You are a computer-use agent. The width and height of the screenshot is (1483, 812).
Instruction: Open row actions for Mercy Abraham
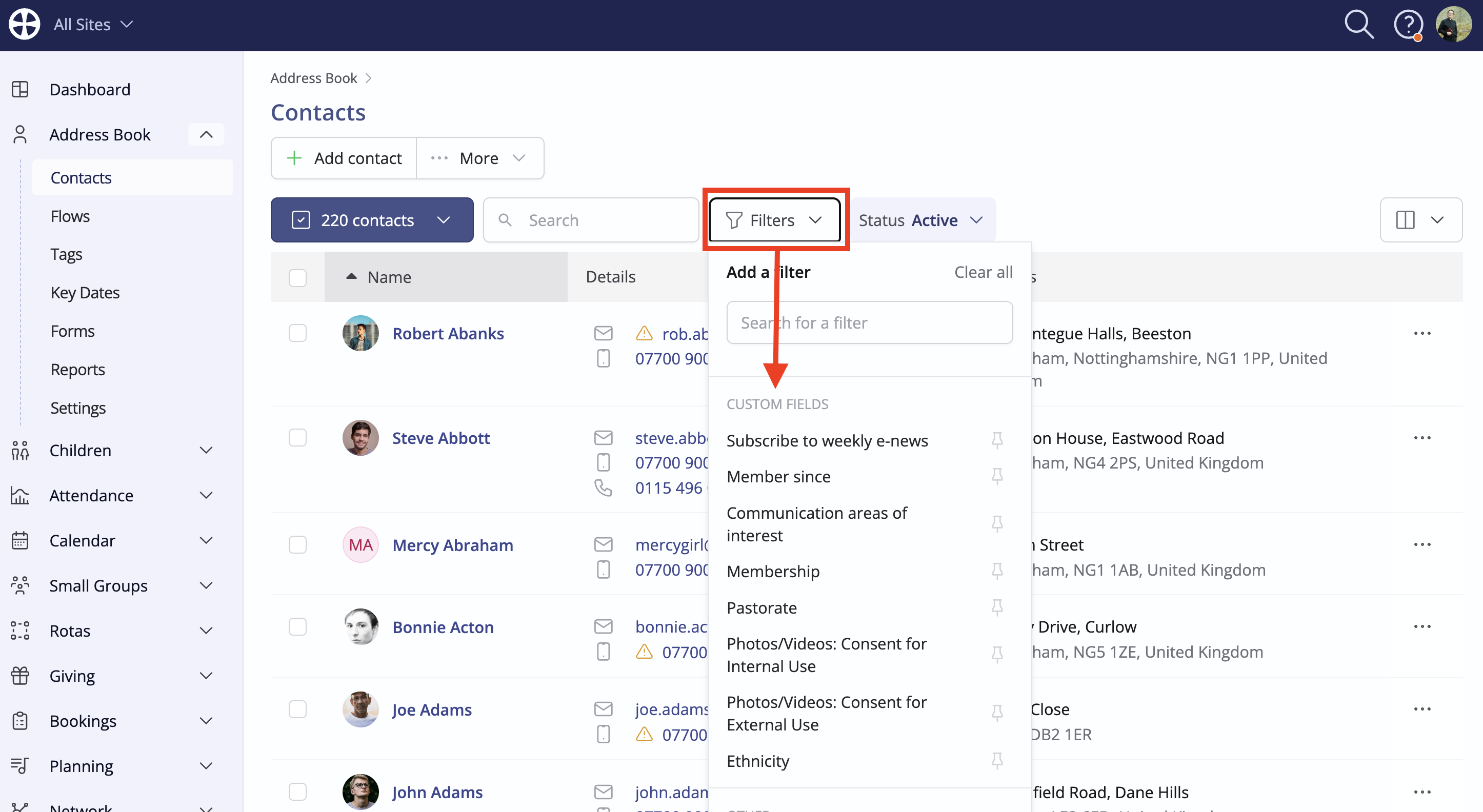click(1422, 544)
